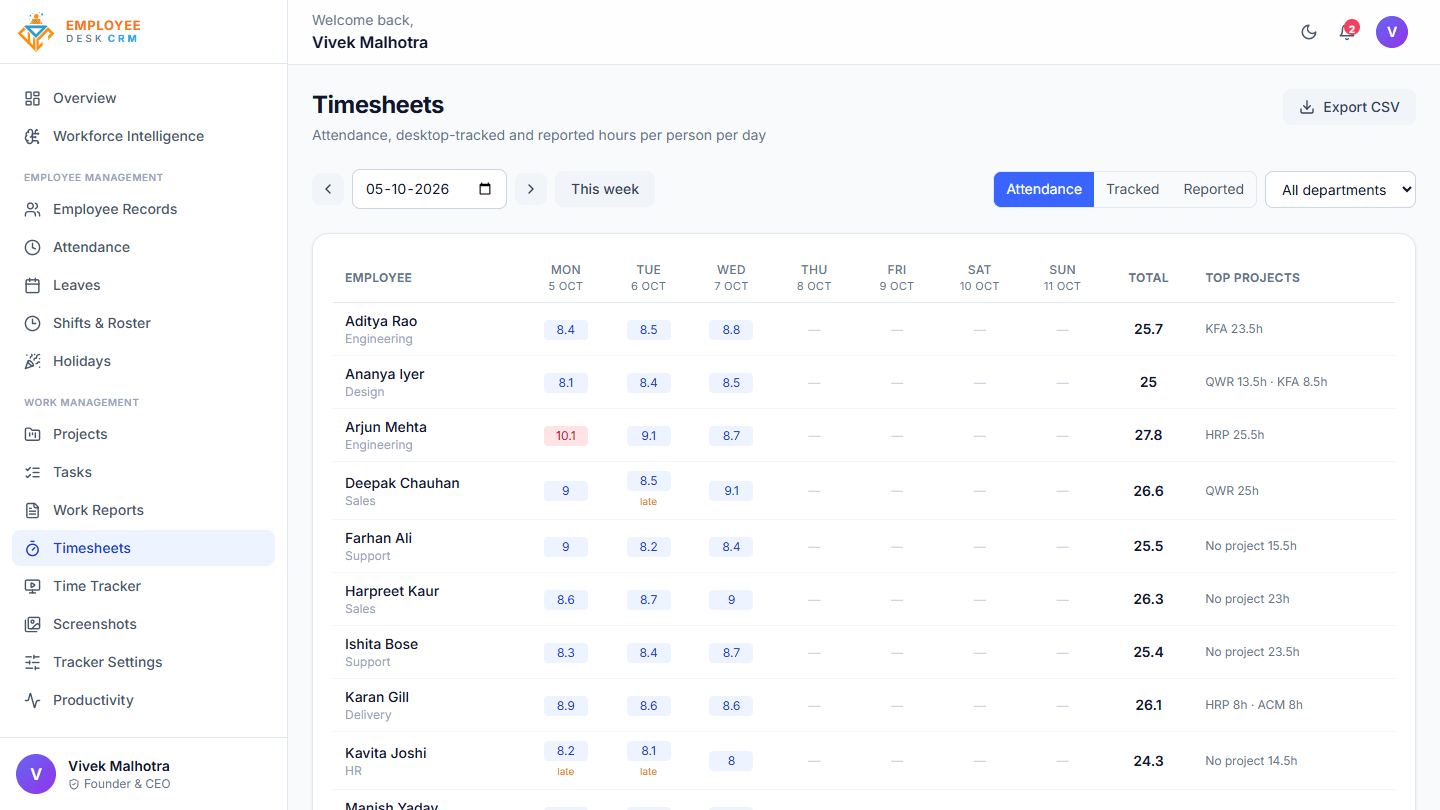Go to the previous week with the left chevron
Image resolution: width=1440 pixels, height=810 pixels.
point(328,189)
